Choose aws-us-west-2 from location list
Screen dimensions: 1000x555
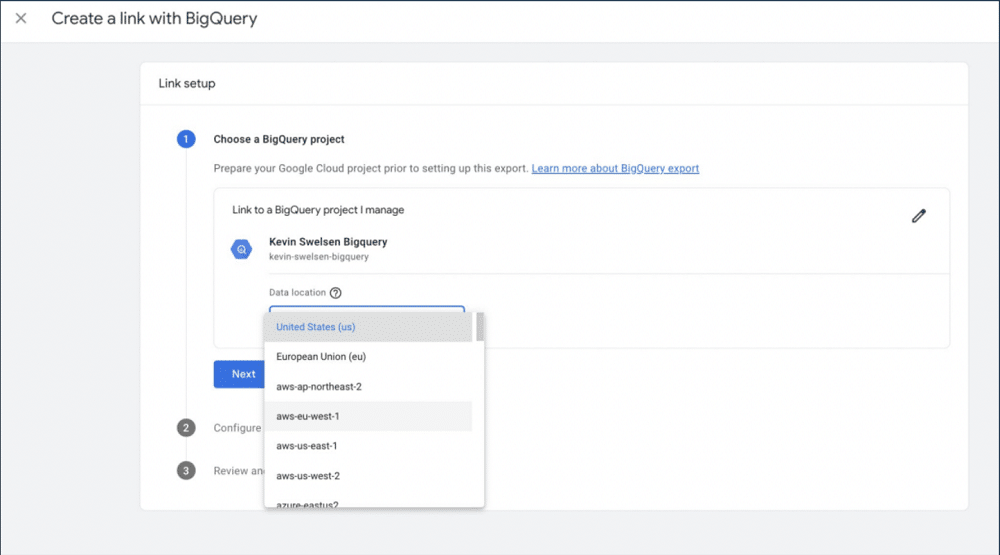368,476
